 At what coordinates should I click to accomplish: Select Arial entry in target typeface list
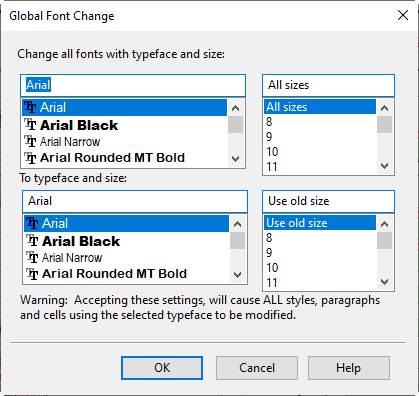tap(126, 223)
